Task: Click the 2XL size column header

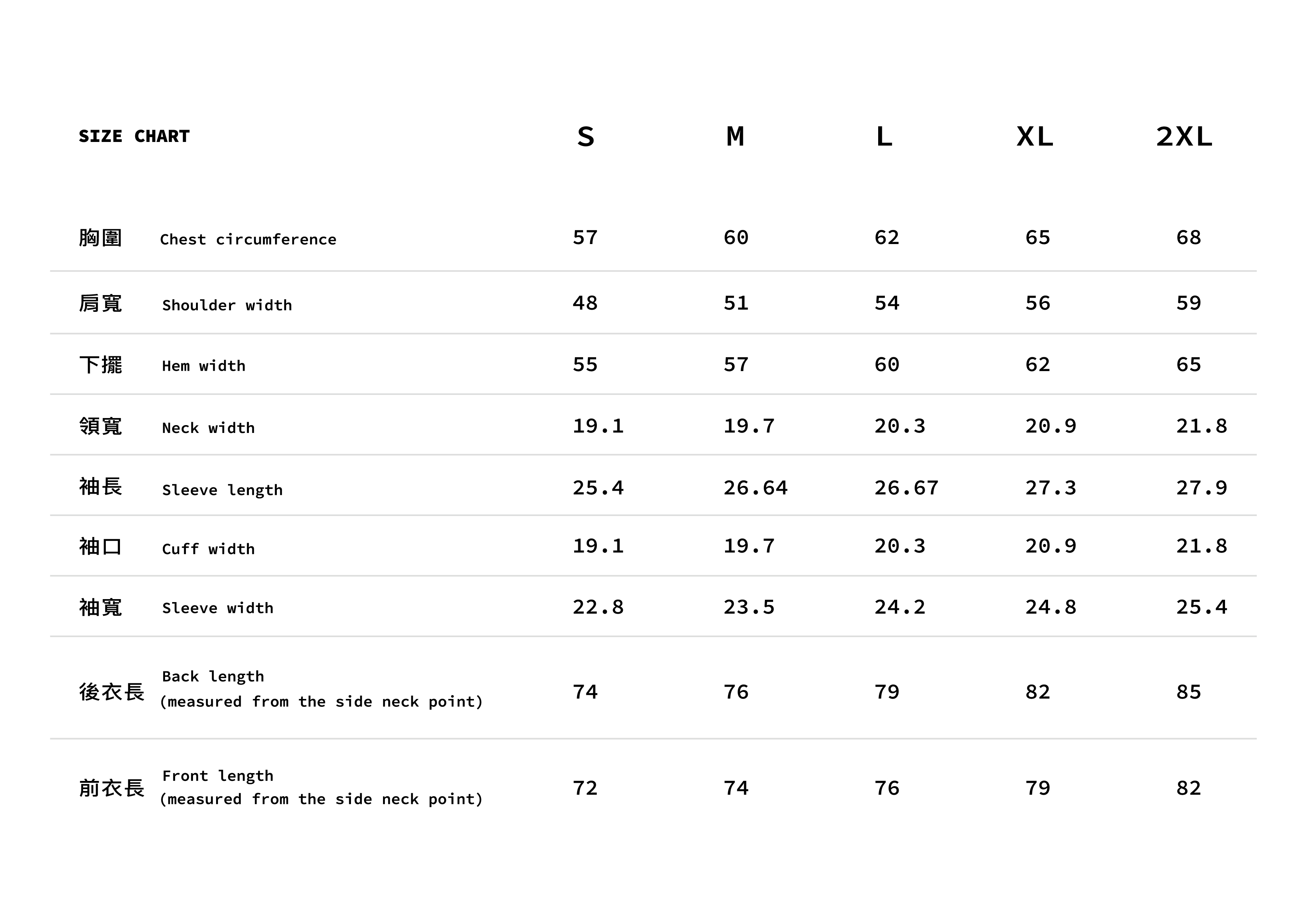Action: click(x=1184, y=137)
